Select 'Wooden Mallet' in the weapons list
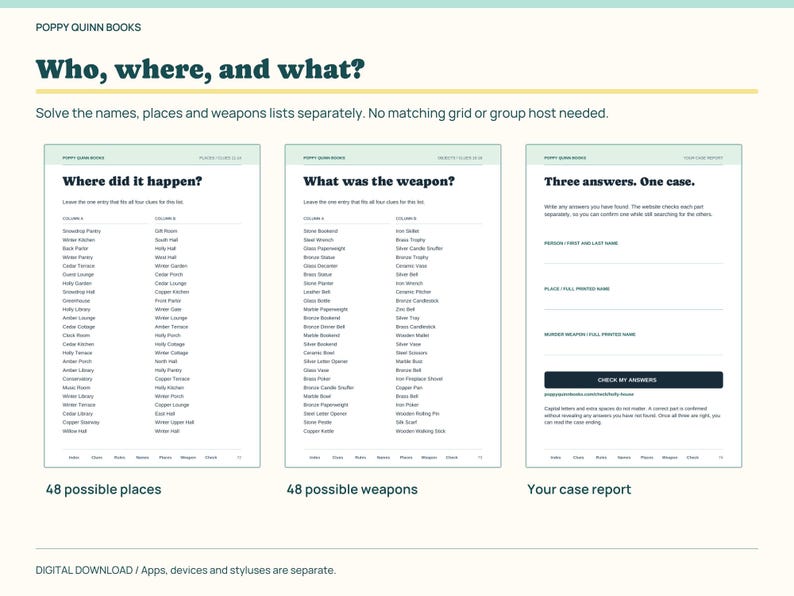Image resolution: width=794 pixels, height=596 pixels. coord(412,335)
